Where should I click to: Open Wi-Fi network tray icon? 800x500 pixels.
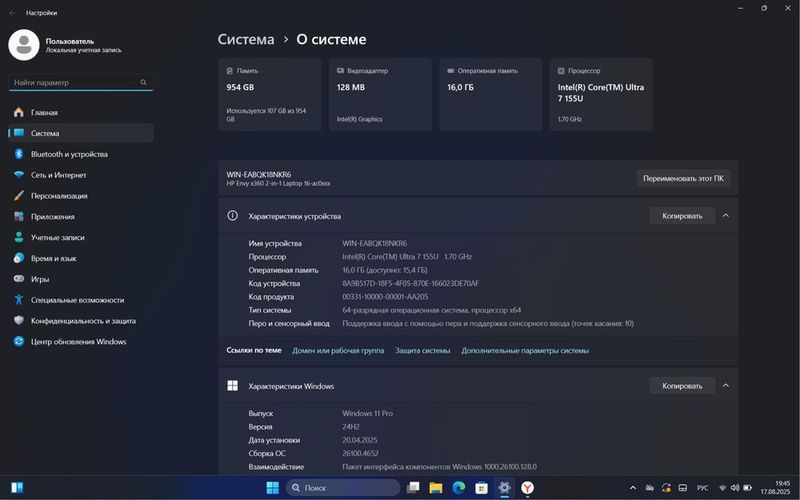[x=722, y=488]
